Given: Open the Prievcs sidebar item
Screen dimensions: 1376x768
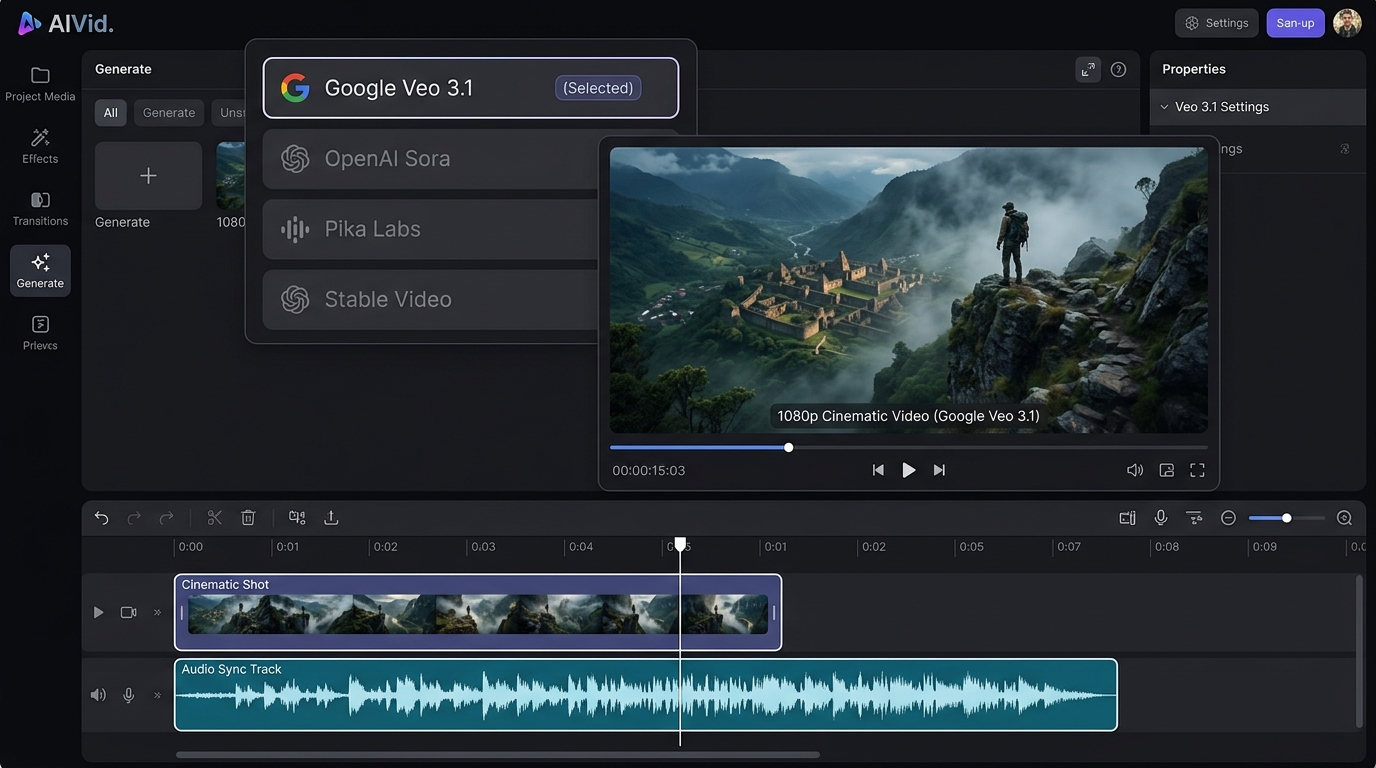Looking at the screenshot, I should click(40, 333).
